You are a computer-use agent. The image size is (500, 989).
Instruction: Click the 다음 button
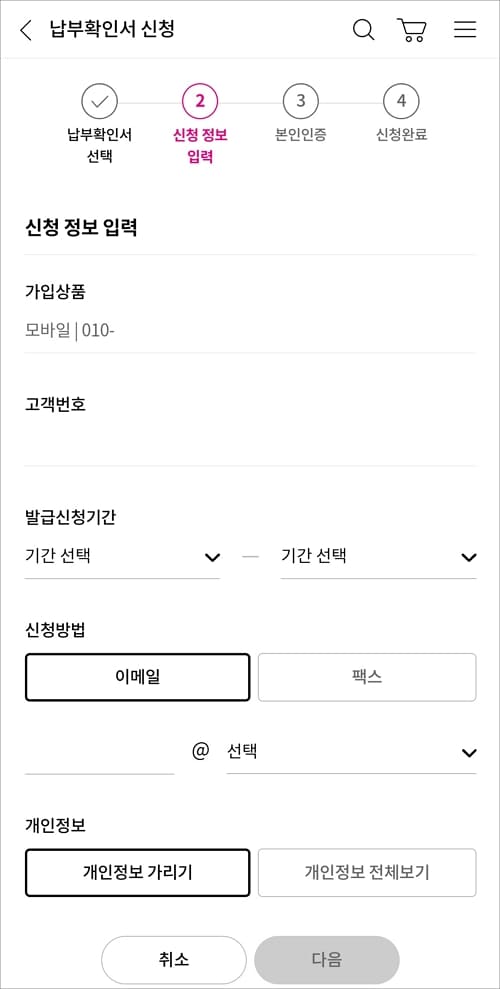pos(327,960)
